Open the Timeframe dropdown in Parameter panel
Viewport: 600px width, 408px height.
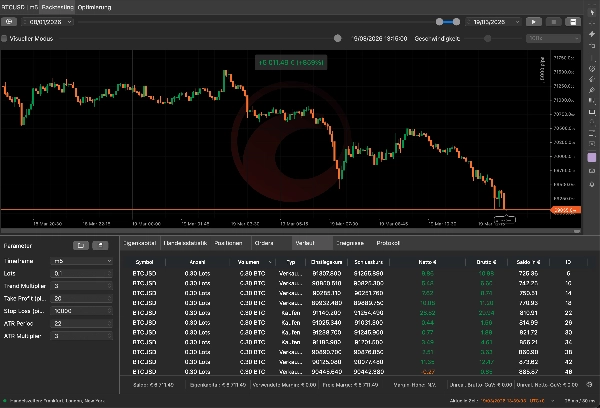pyautogui.click(x=82, y=261)
